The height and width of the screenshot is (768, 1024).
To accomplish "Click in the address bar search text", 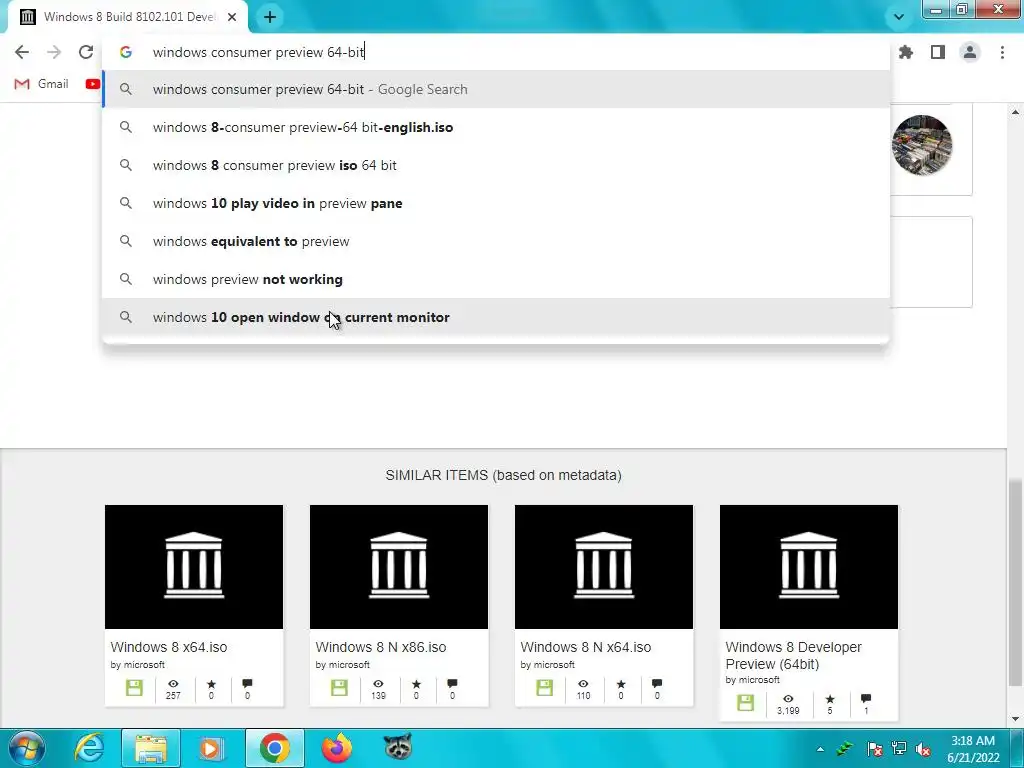I will (259, 52).
